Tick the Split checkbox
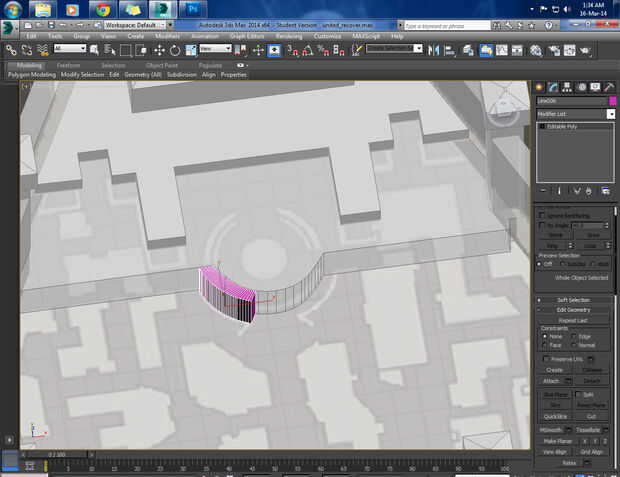Viewport: 620px width, 477px height. 577,394
